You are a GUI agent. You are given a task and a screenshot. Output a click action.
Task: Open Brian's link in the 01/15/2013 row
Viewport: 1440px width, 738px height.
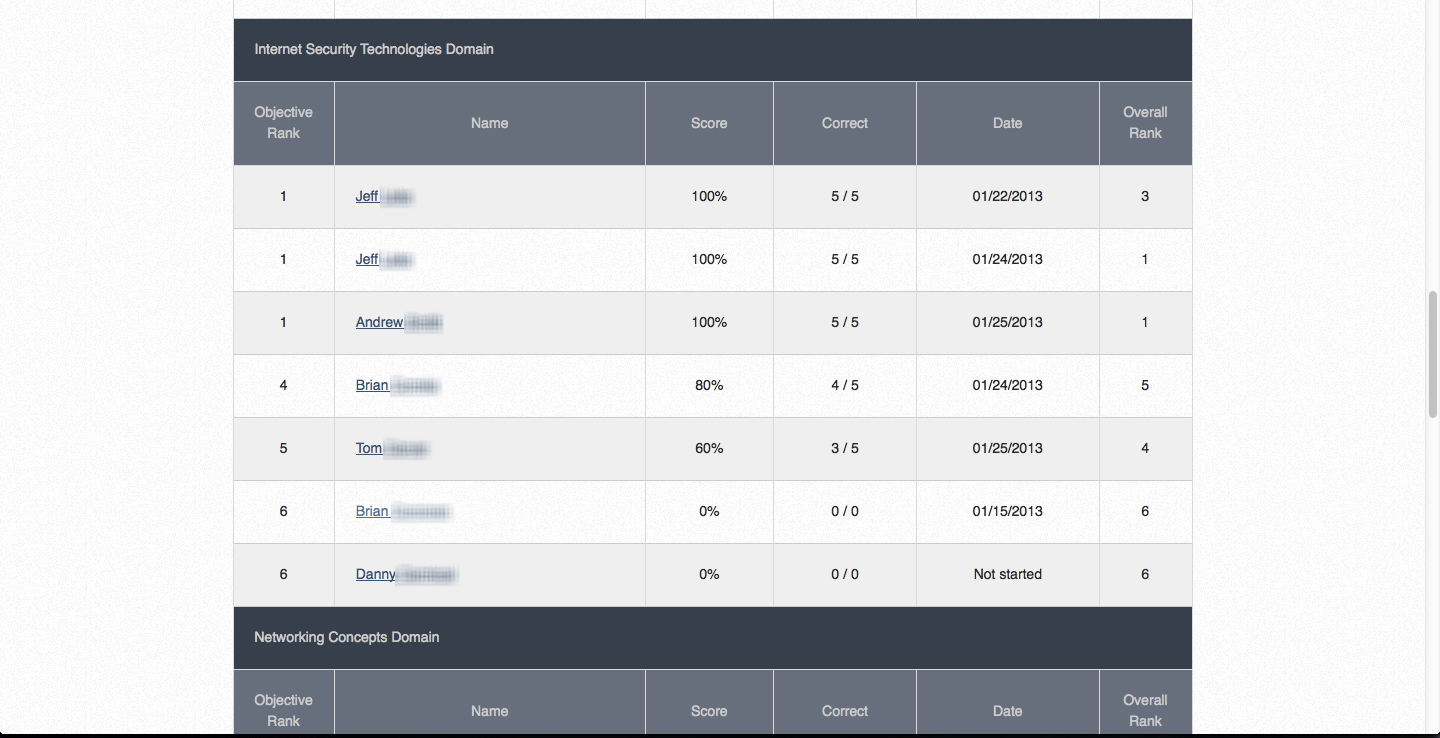[372, 511]
